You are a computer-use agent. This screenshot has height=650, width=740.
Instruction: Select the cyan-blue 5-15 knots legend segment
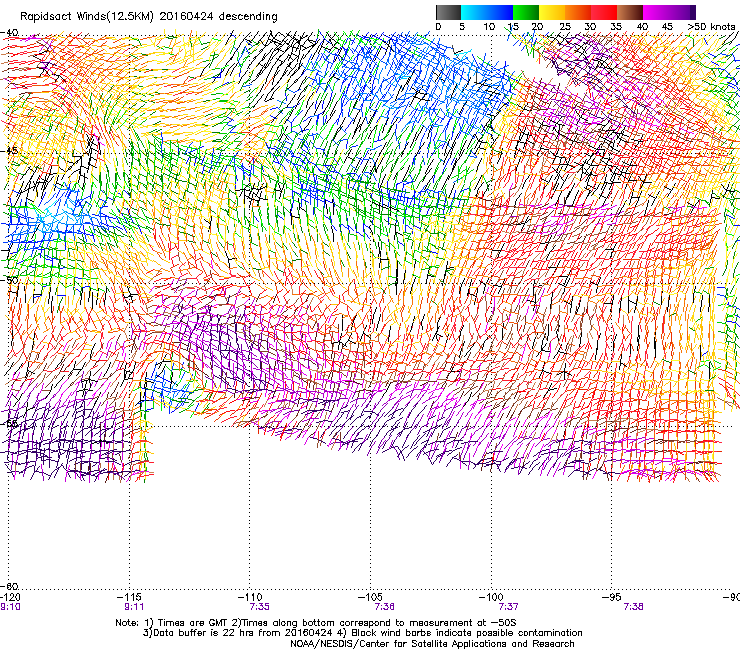point(487,12)
